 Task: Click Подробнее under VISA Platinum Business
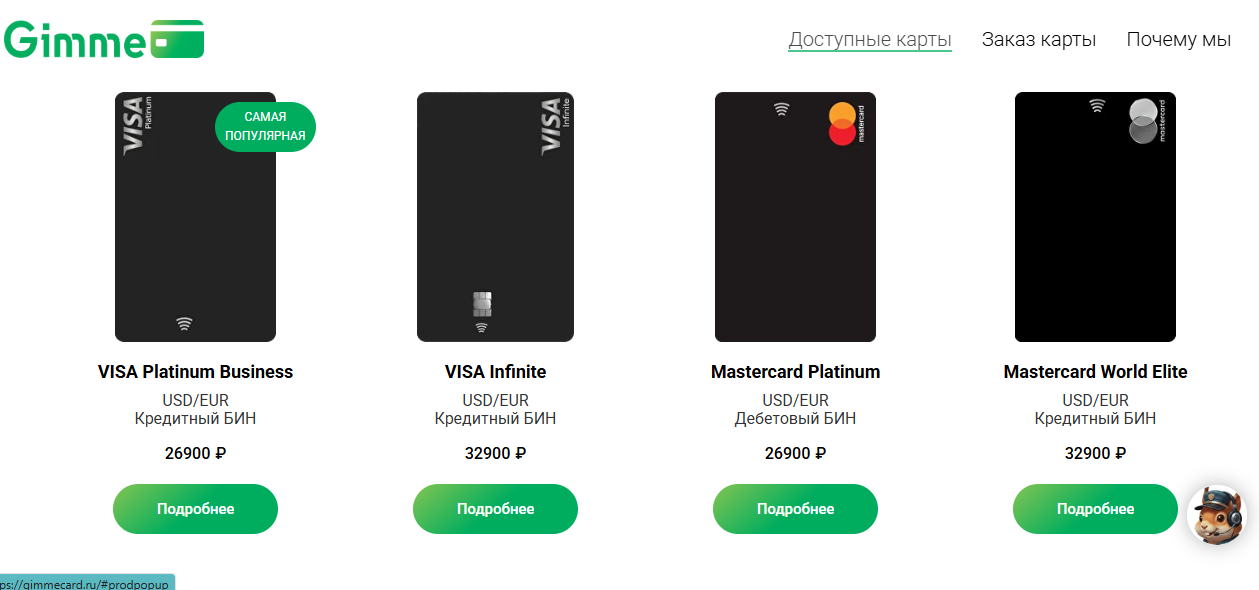click(194, 509)
